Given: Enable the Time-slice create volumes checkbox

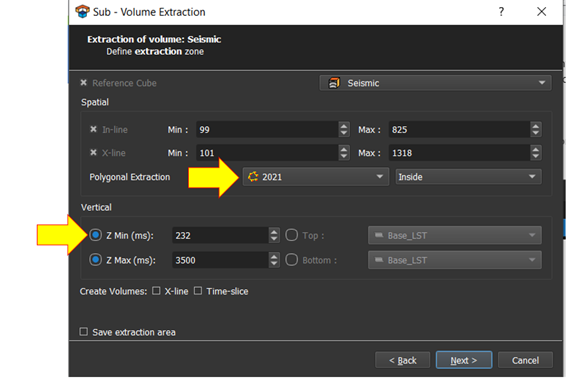Looking at the screenshot, I should 198,291.
